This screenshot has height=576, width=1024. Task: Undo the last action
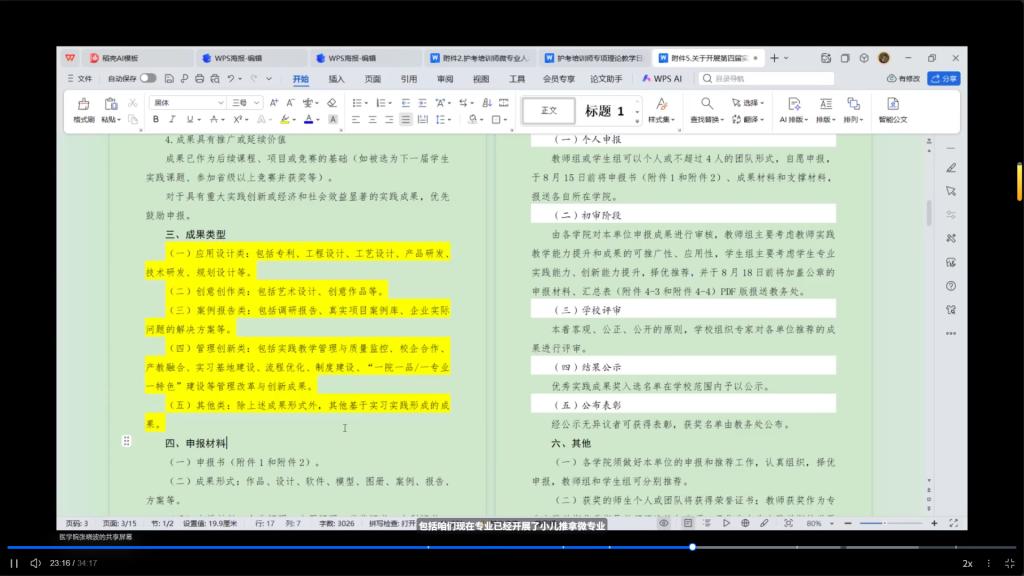click(231, 78)
